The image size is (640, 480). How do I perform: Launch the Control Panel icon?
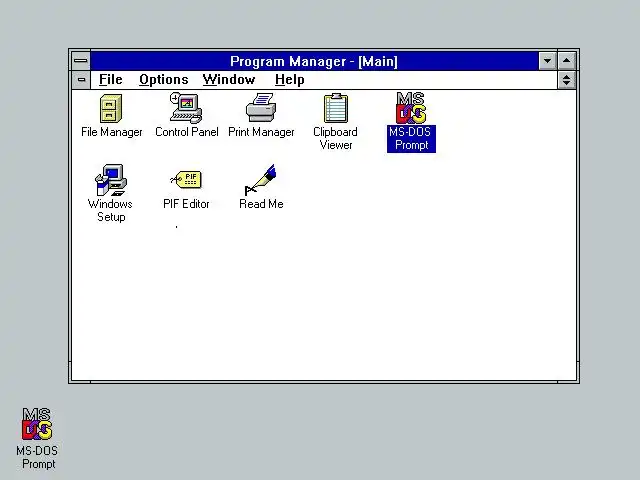pyautogui.click(x=186, y=108)
